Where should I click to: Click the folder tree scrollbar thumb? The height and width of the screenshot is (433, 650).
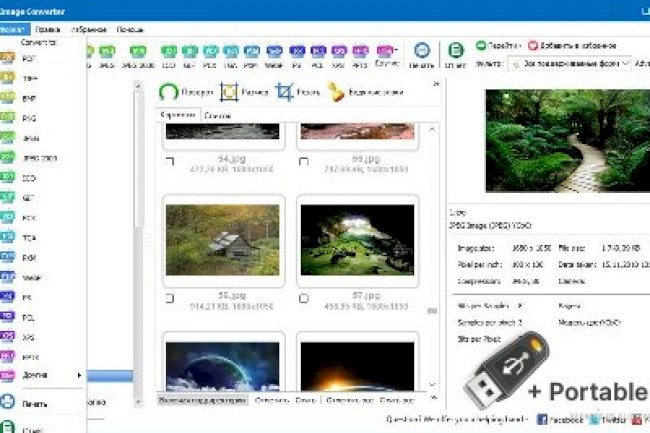click(138, 160)
